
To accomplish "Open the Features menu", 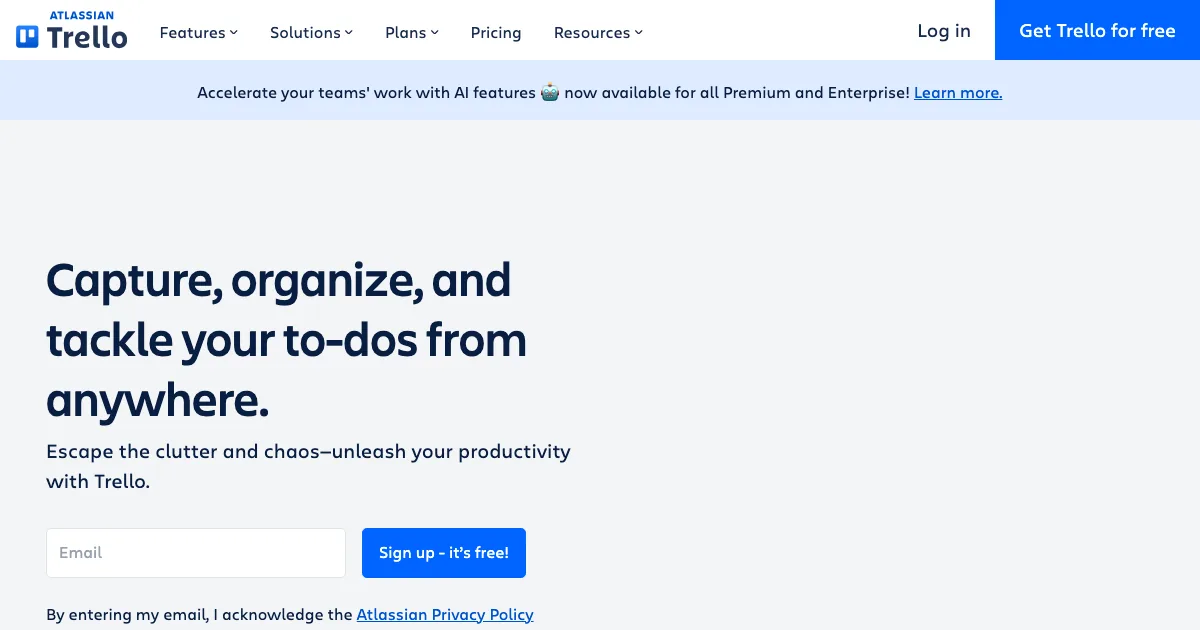I will tap(192, 33).
